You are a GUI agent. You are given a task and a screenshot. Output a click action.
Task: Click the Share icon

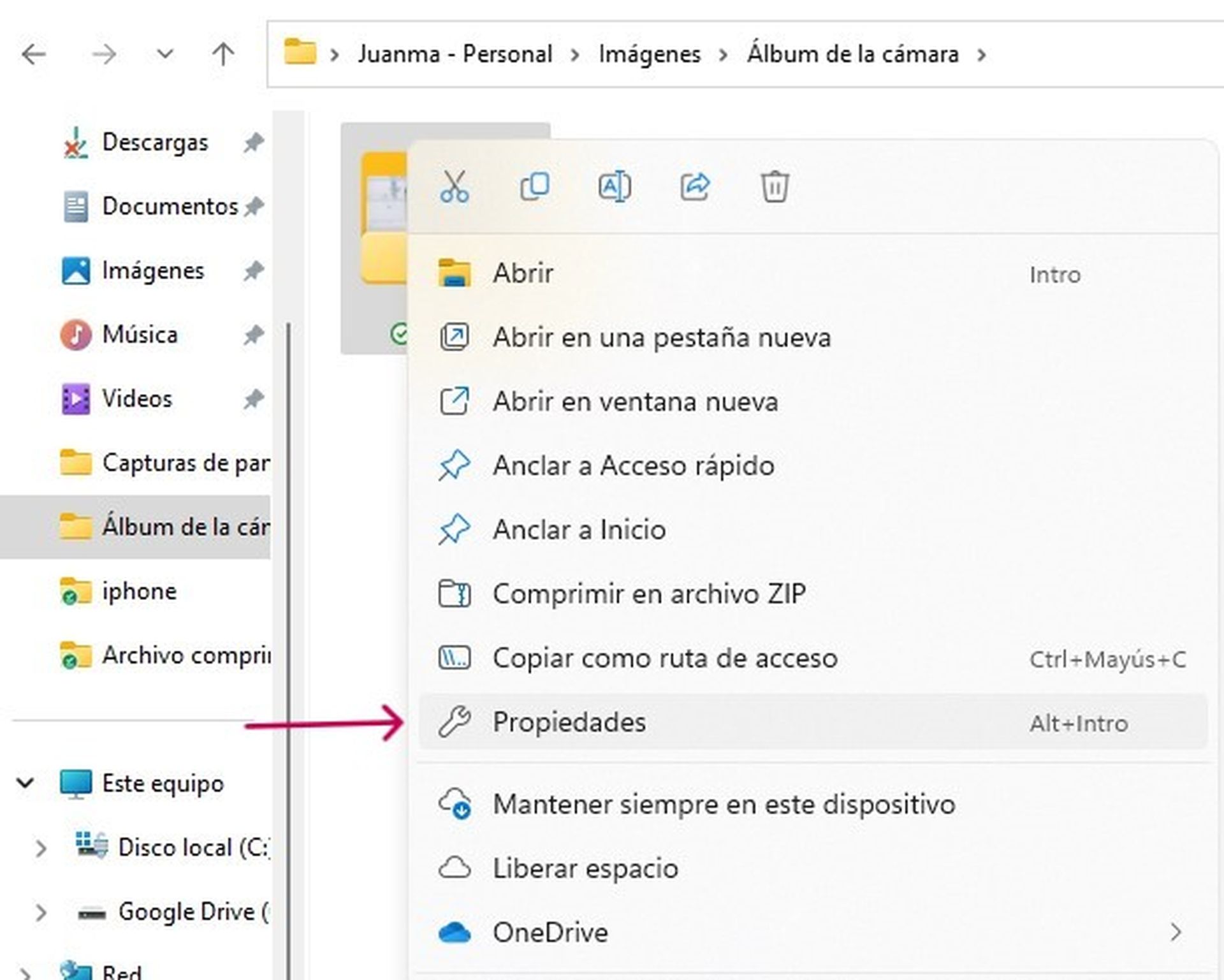(695, 187)
